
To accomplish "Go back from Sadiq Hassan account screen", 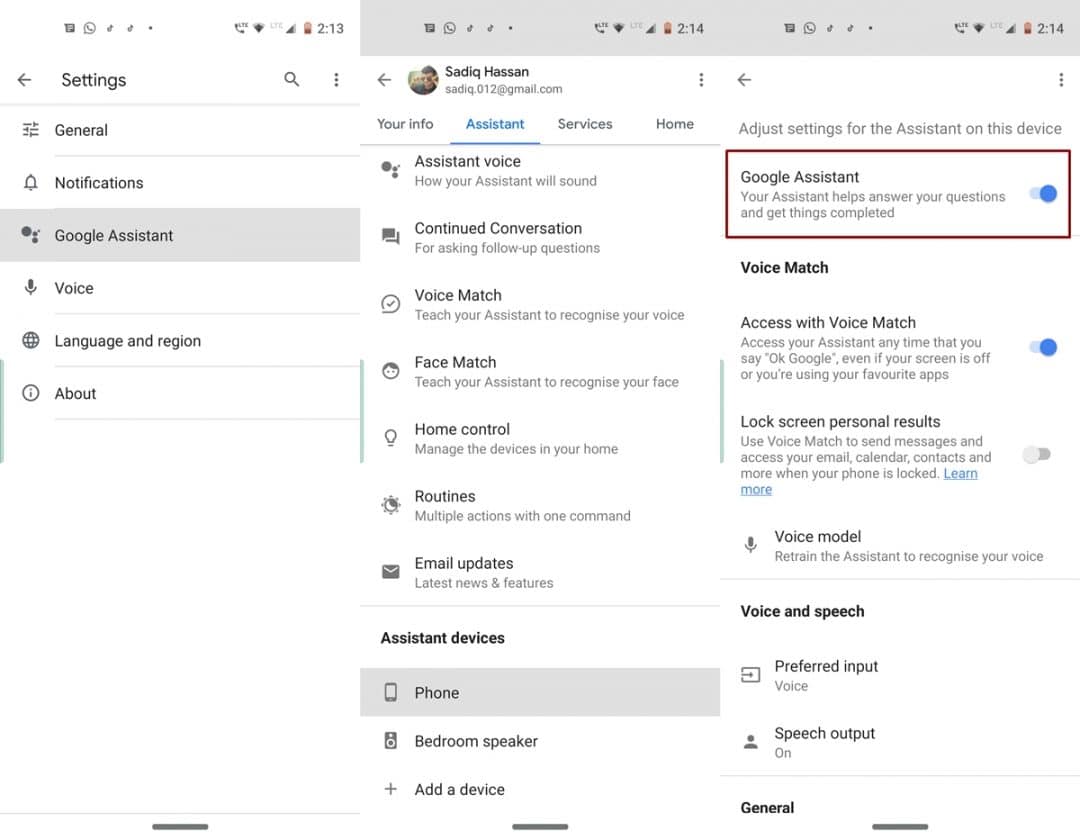I will [x=384, y=80].
